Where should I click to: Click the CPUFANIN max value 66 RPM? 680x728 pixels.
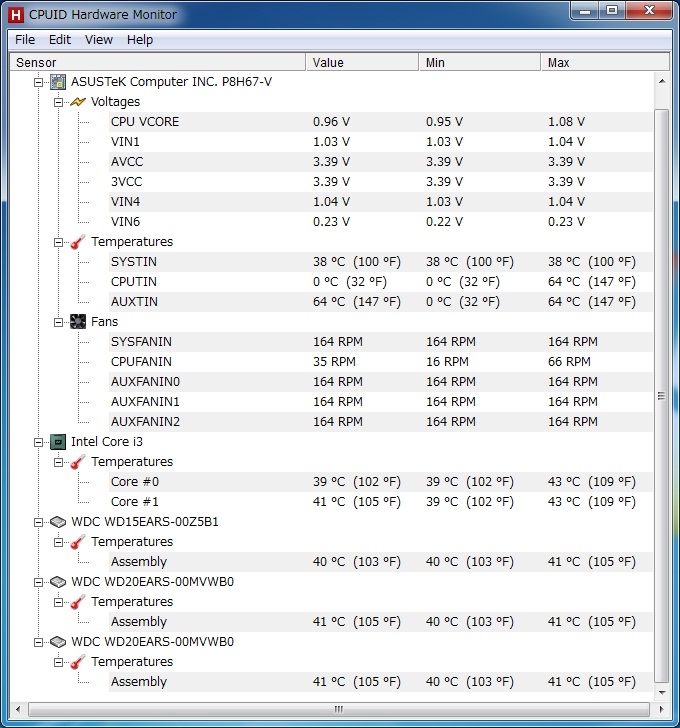pyautogui.click(x=569, y=361)
